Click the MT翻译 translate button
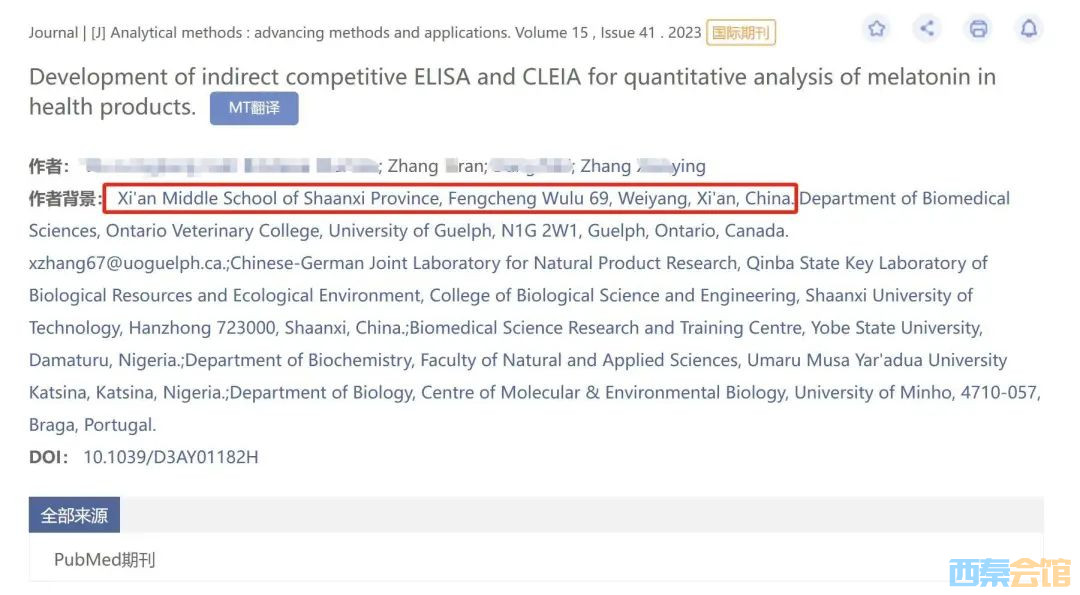Viewport: 1080px width, 595px height. (254, 108)
